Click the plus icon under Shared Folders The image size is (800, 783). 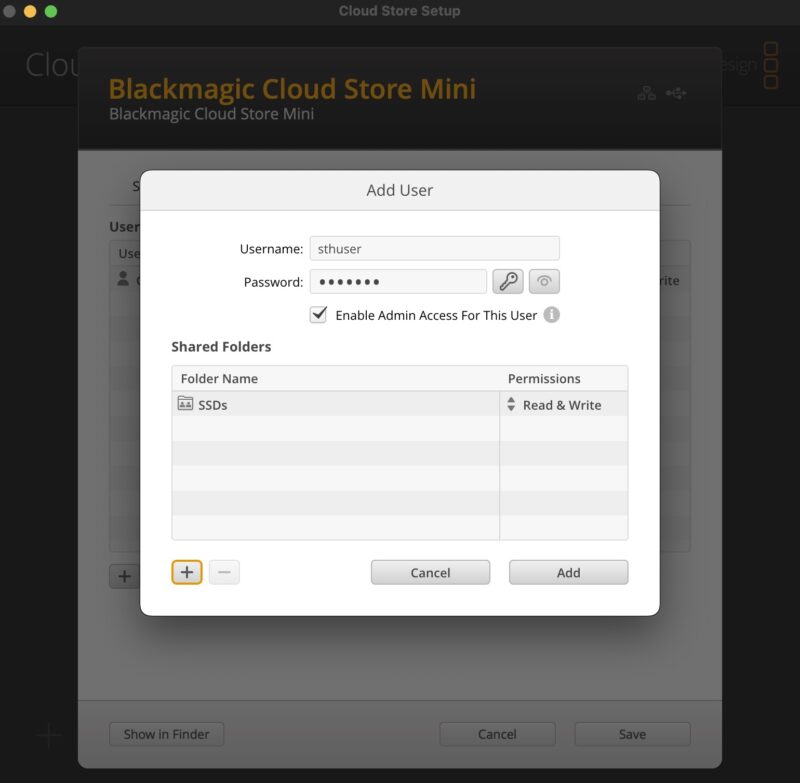pyautogui.click(x=186, y=572)
